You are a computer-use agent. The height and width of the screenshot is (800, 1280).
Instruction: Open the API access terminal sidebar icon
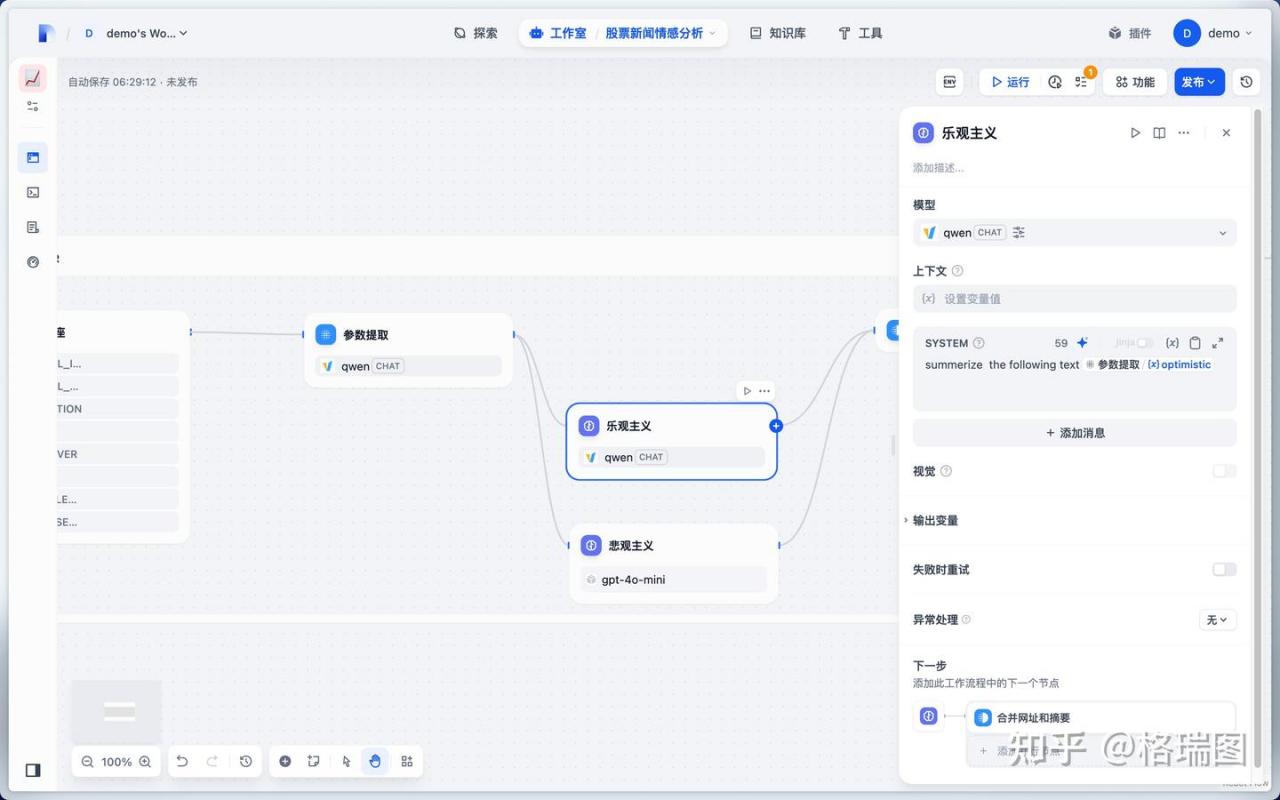tap(33, 192)
